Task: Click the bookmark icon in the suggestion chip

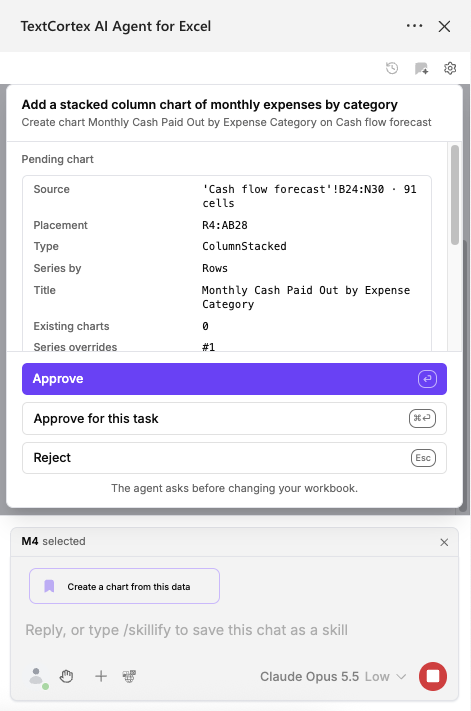Action: click(x=49, y=586)
